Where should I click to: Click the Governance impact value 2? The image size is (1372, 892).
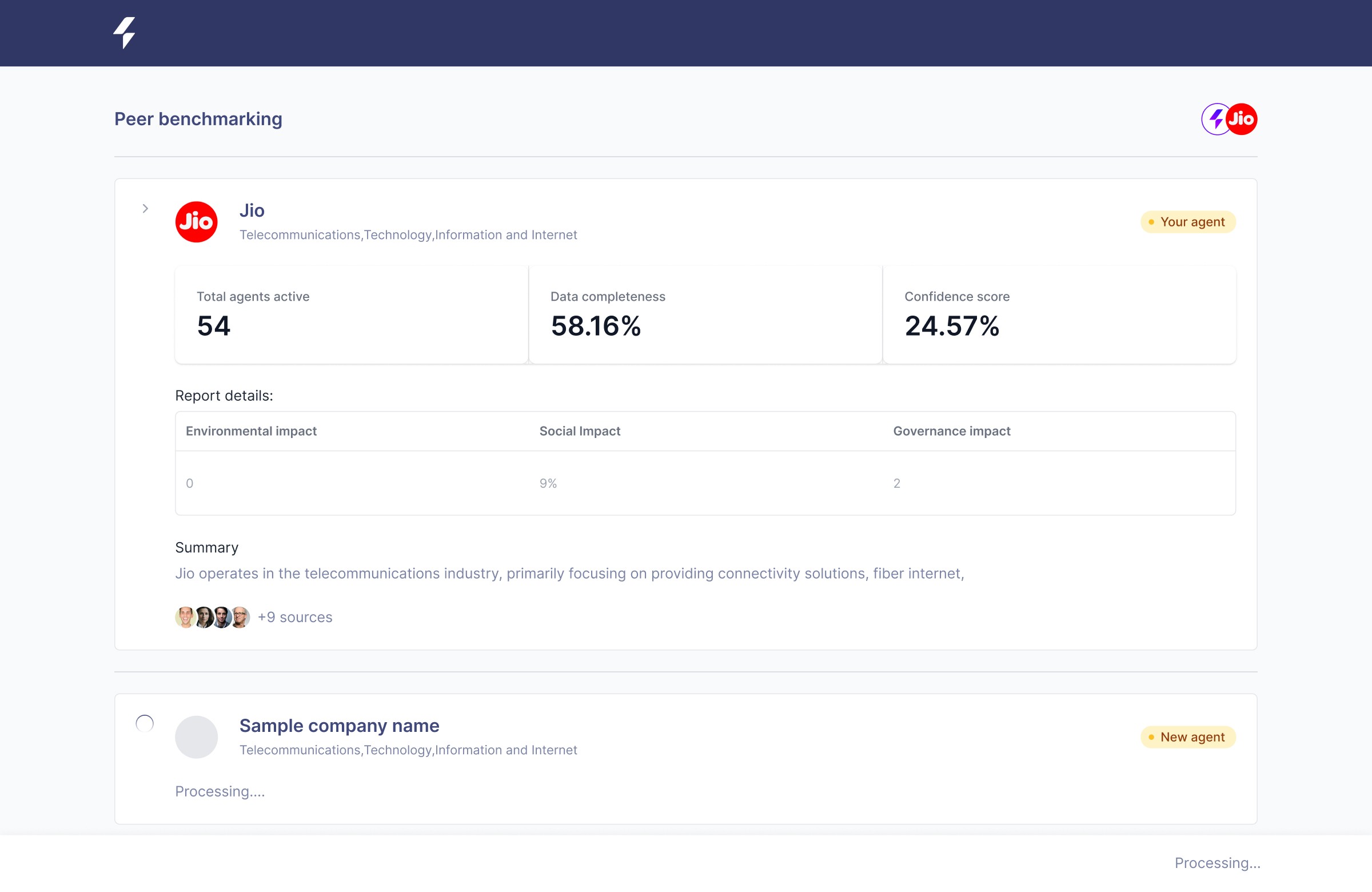pyautogui.click(x=896, y=483)
